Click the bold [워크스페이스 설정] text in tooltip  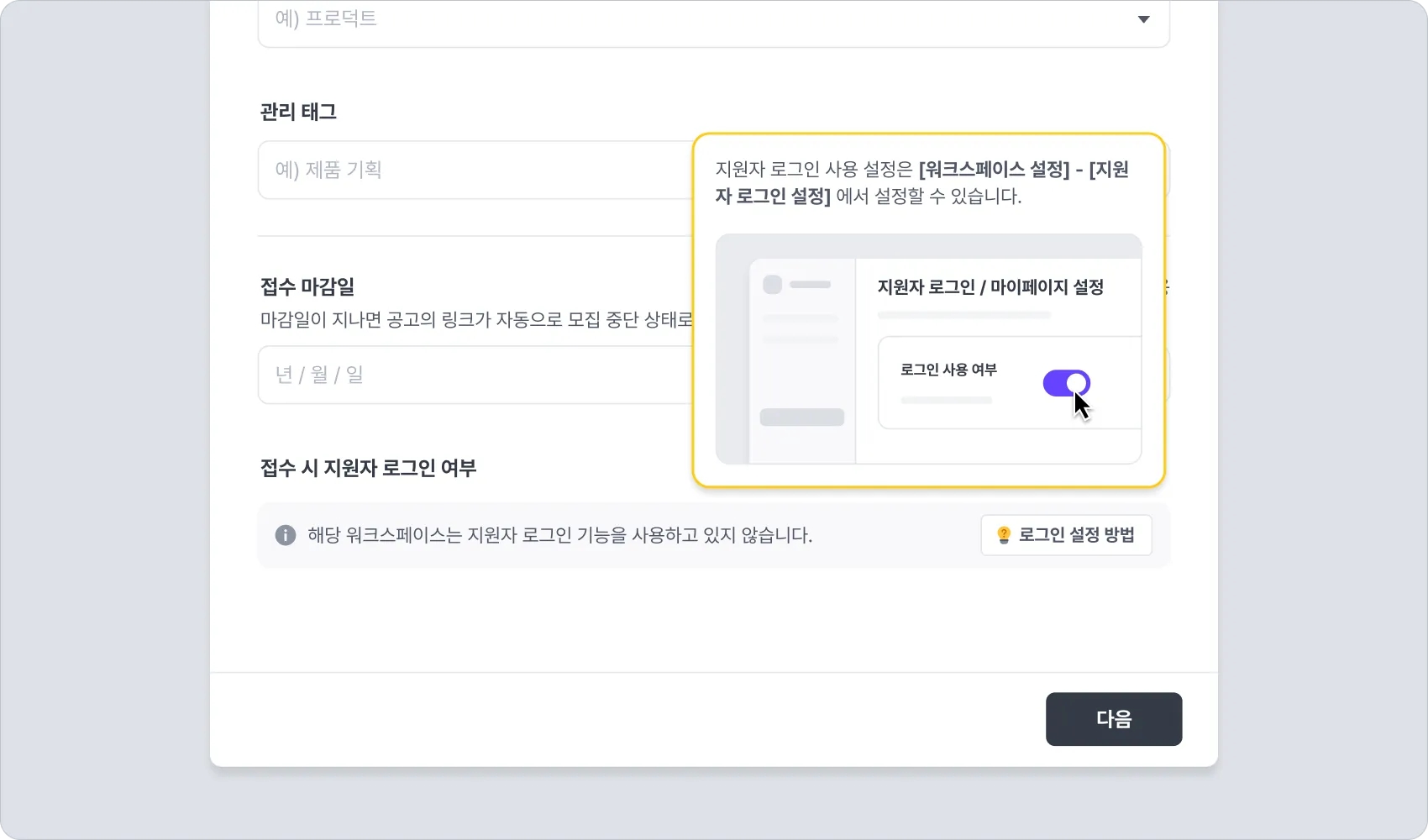(x=994, y=170)
